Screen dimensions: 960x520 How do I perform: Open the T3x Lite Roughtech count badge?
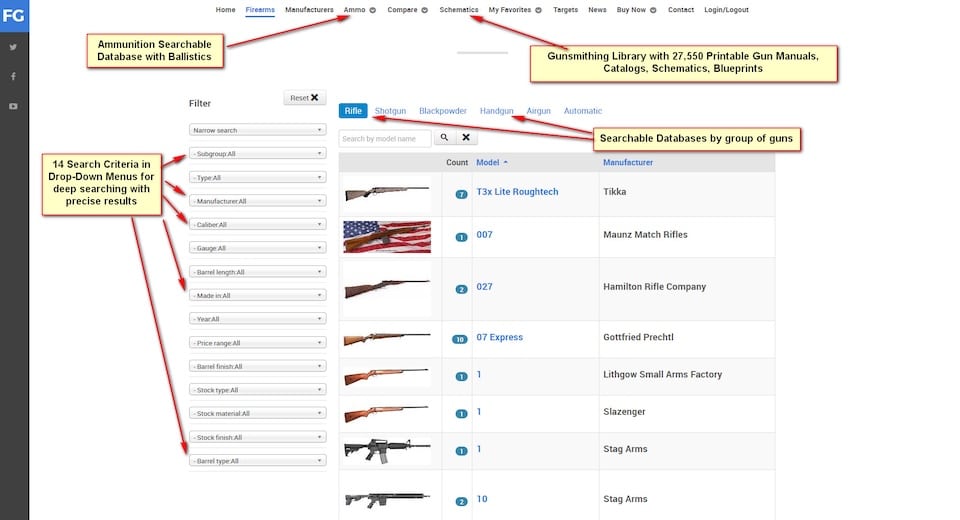pos(461,194)
